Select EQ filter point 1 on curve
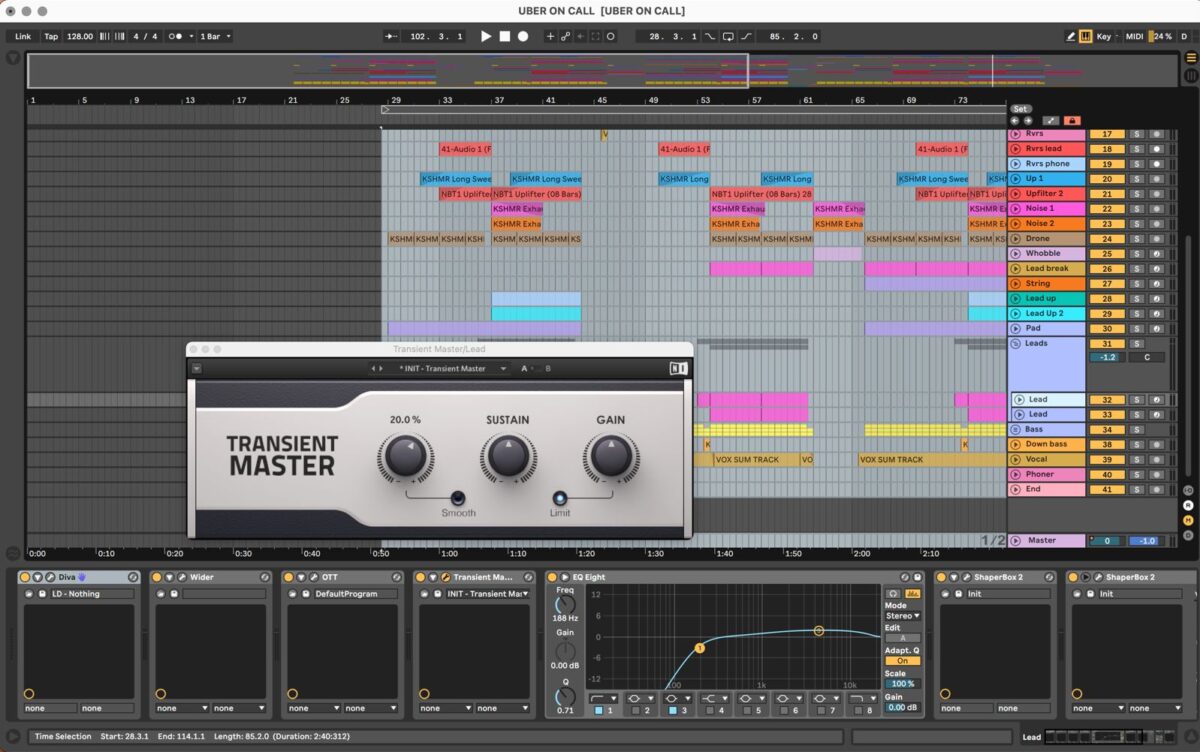 click(x=699, y=648)
